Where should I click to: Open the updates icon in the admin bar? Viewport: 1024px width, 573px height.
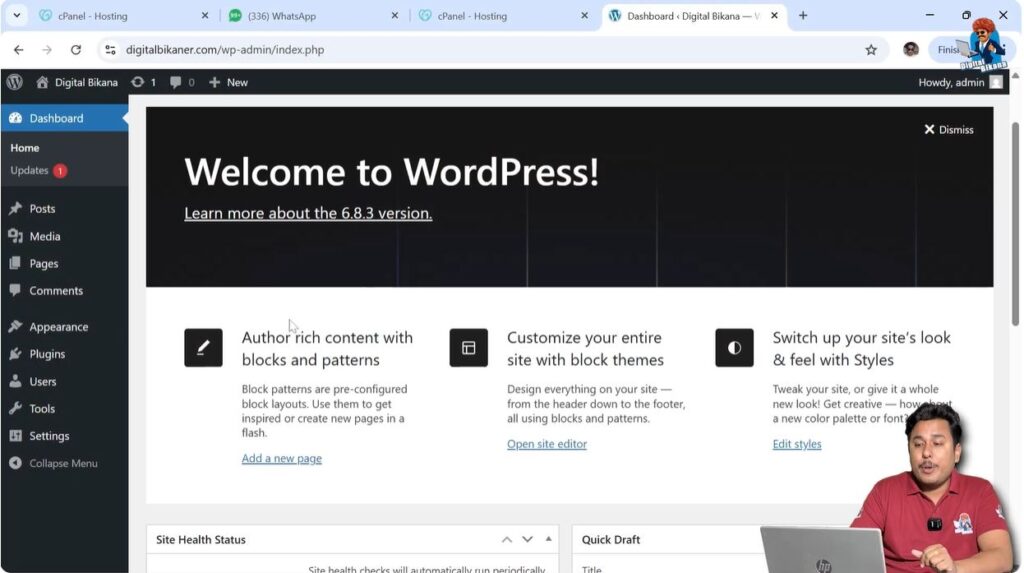[137, 82]
